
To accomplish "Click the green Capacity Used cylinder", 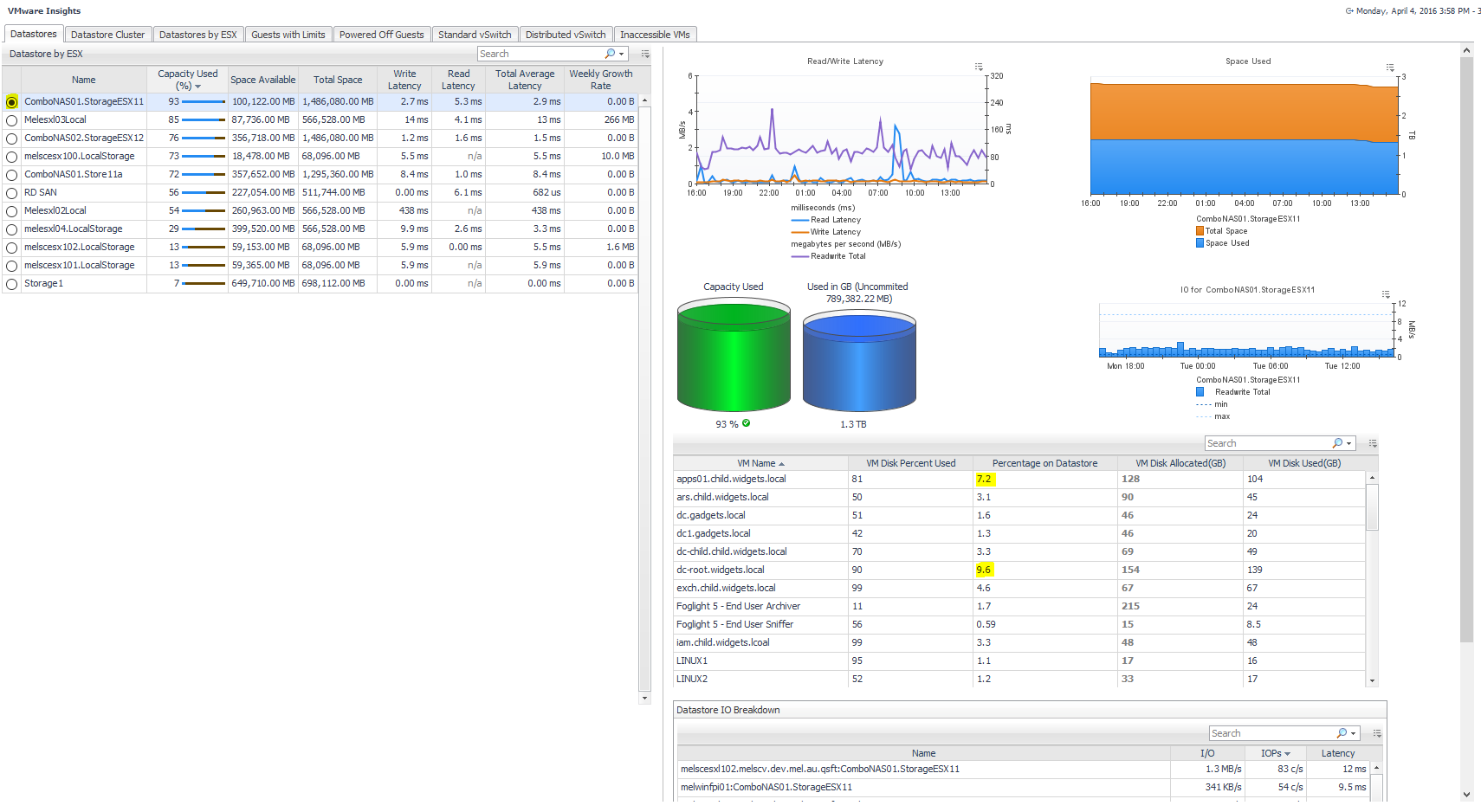I will coord(734,355).
